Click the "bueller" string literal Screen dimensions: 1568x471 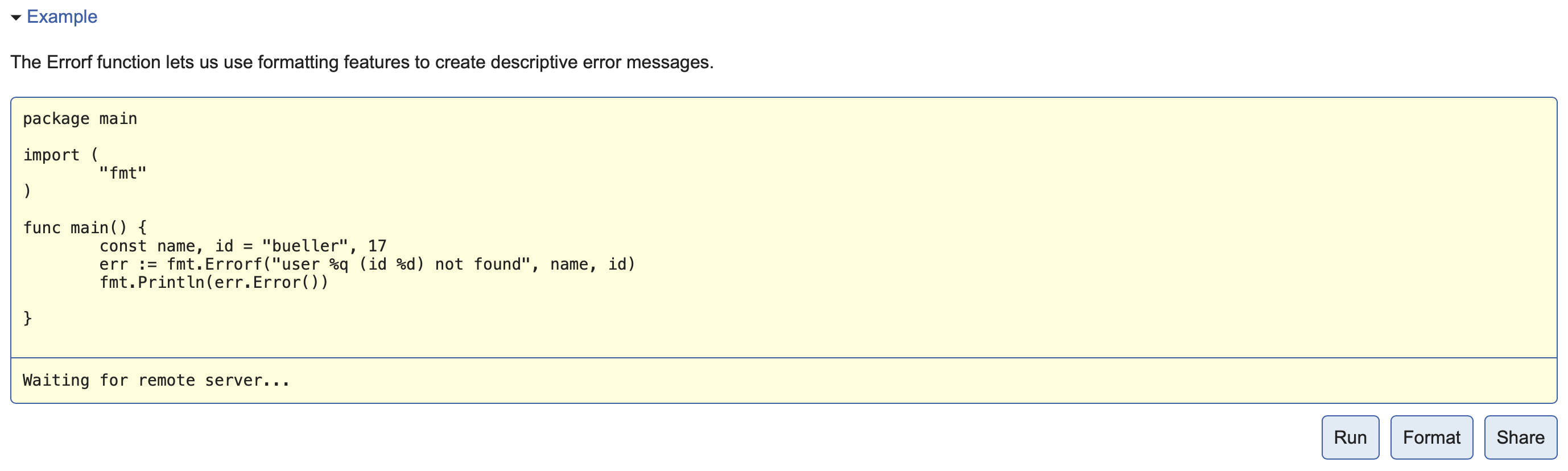coord(305,246)
